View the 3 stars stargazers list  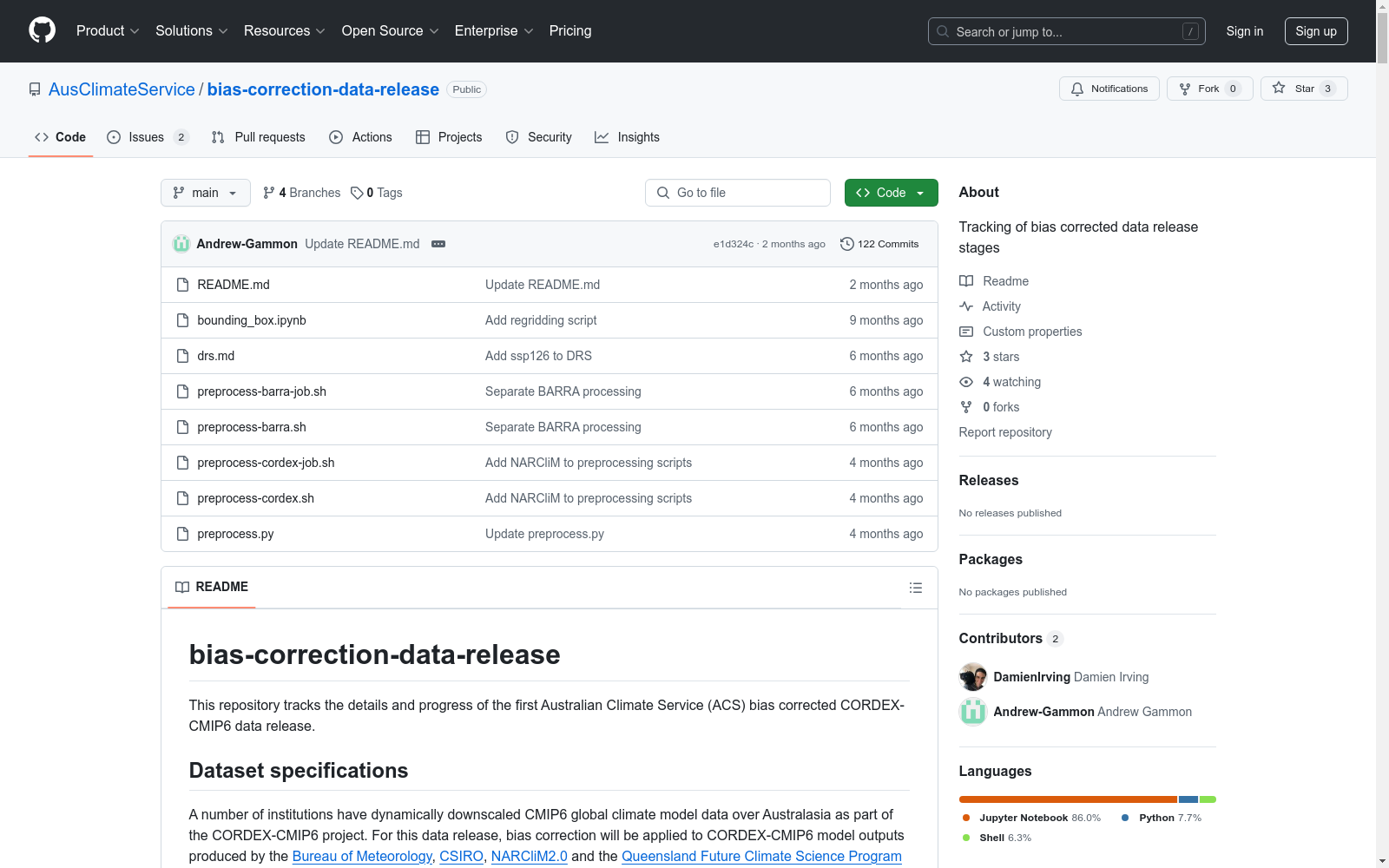(x=990, y=357)
